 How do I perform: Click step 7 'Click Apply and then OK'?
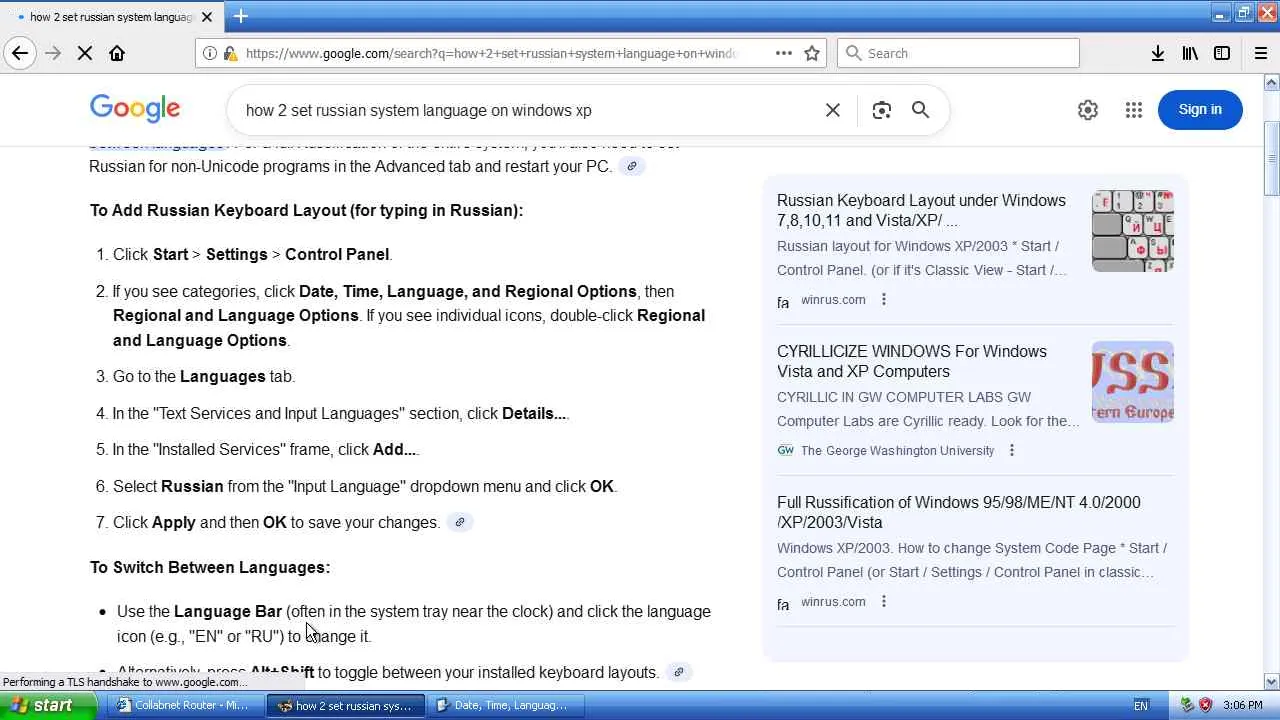coord(276,522)
